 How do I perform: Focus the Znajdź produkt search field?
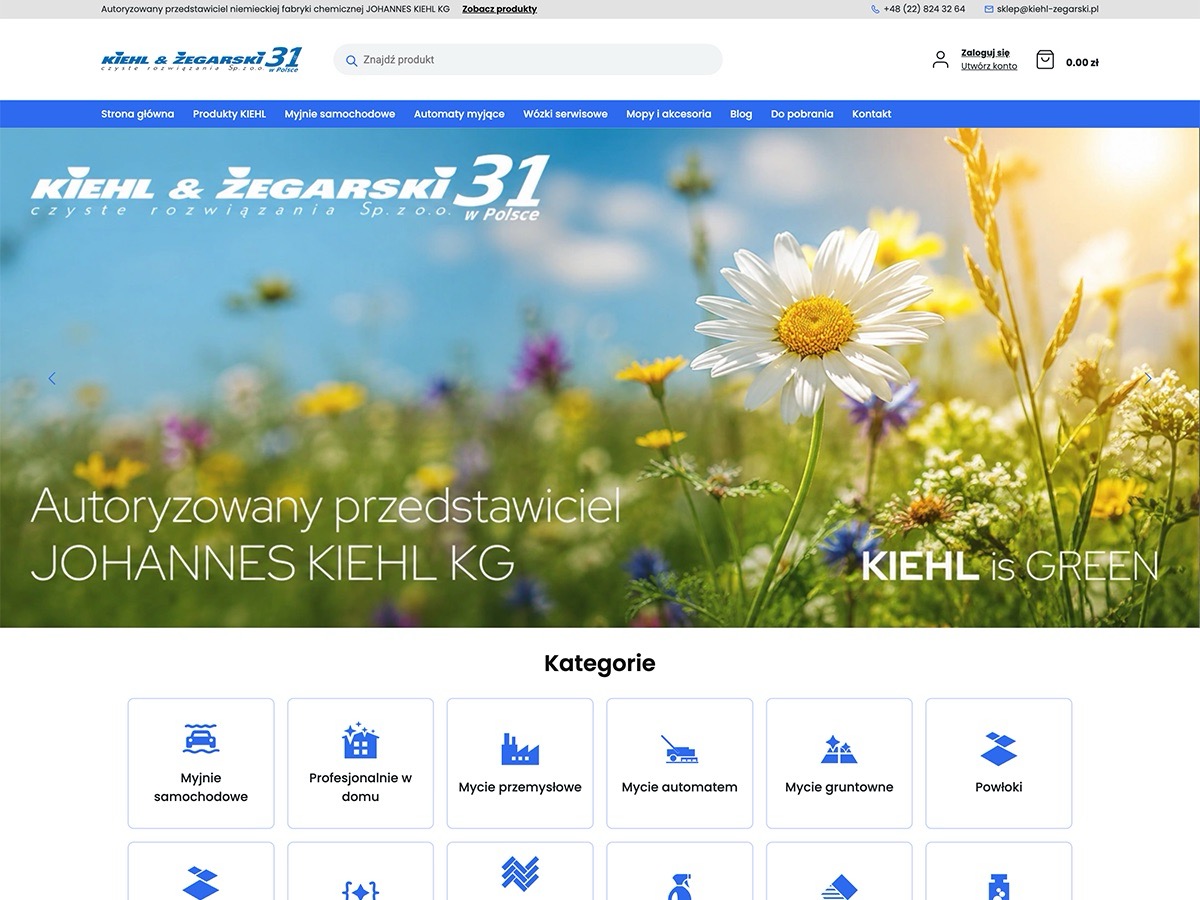(528, 60)
